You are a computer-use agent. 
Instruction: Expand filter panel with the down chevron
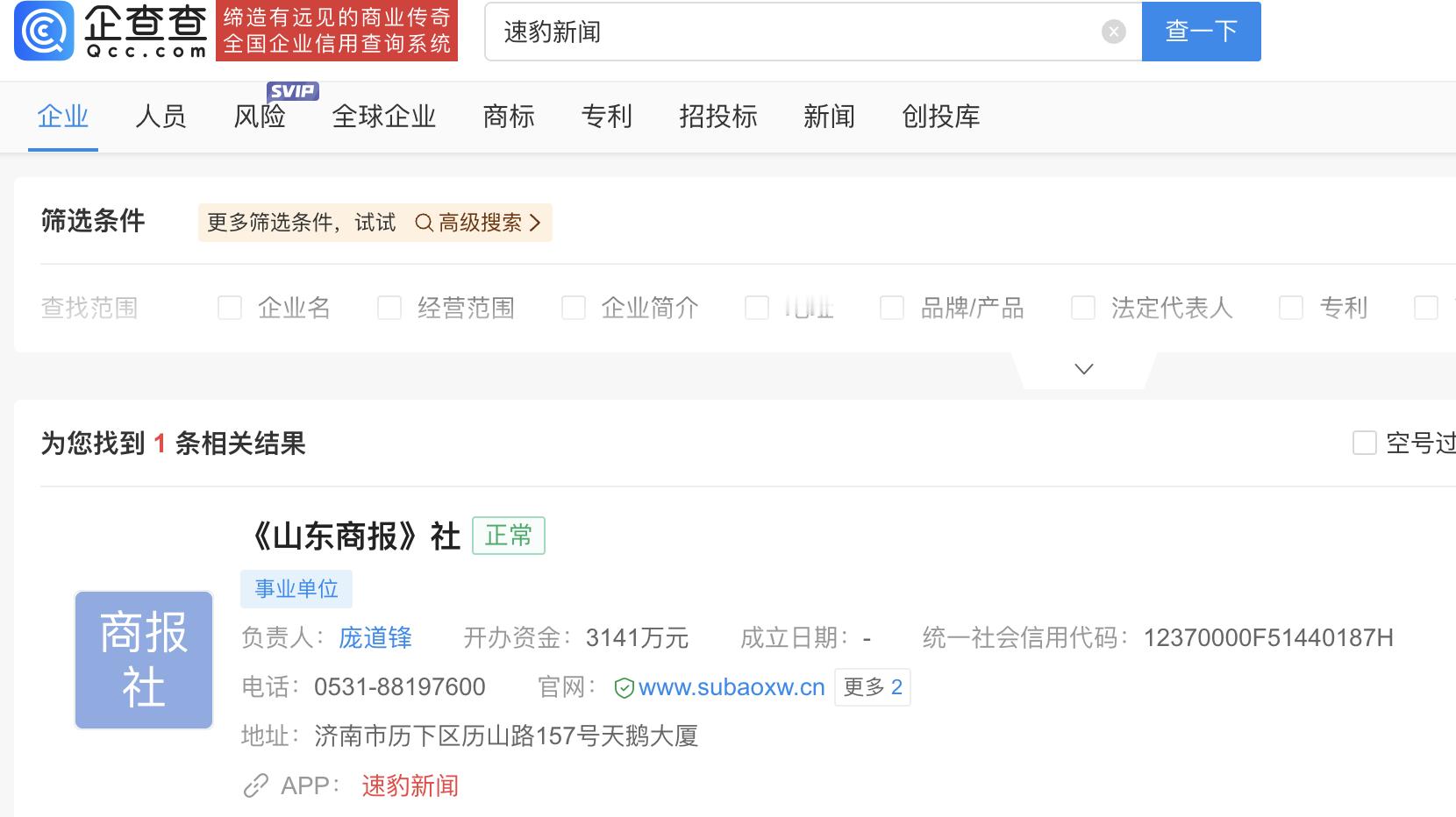tap(1084, 369)
